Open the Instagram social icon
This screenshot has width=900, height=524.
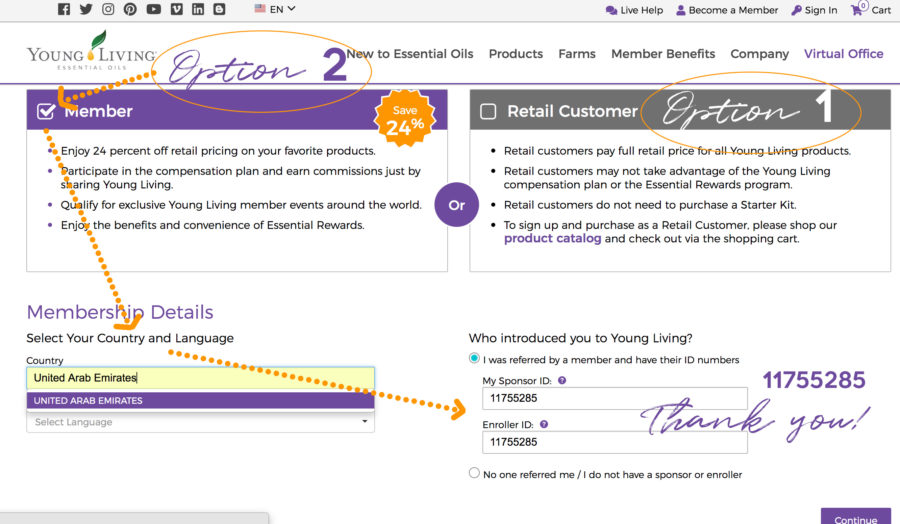pos(108,9)
